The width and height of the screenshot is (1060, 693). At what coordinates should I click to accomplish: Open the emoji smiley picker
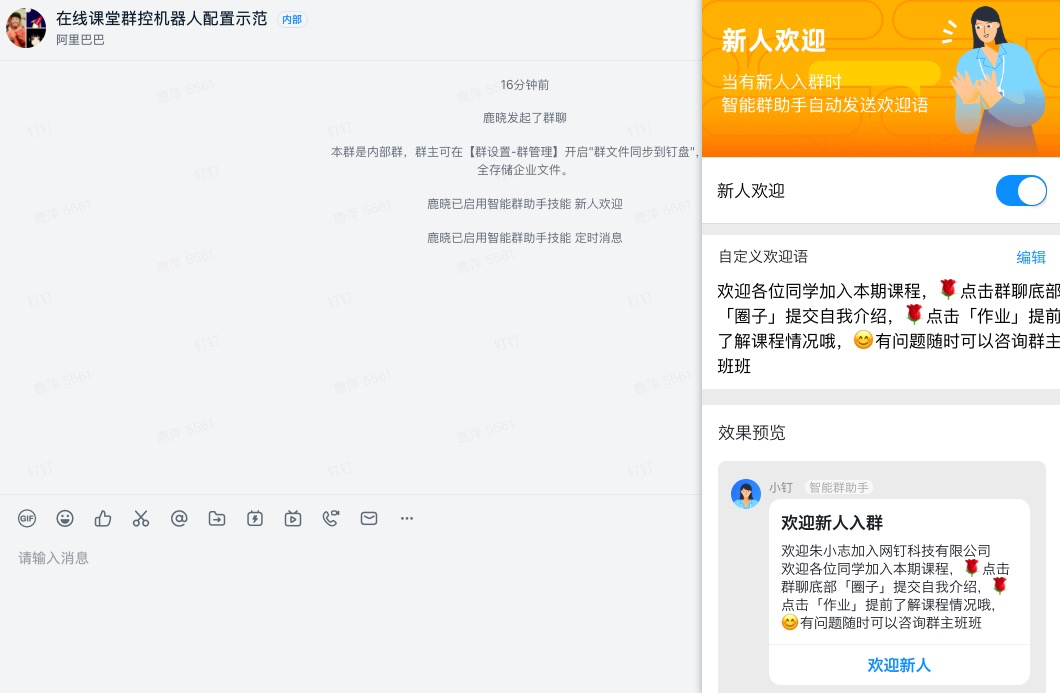pyautogui.click(x=65, y=519)
